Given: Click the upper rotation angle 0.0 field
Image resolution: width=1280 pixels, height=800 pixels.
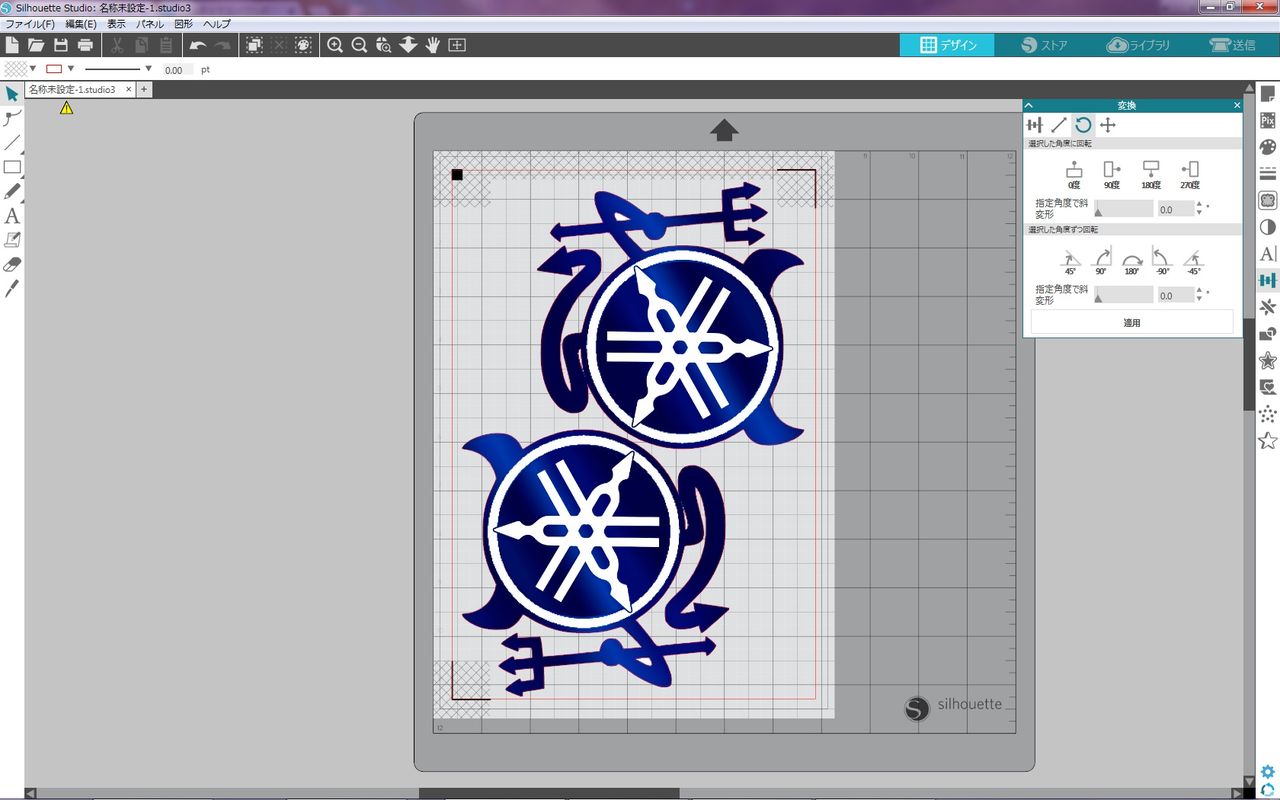Looking at the screenshot, I should [1175, 209].
